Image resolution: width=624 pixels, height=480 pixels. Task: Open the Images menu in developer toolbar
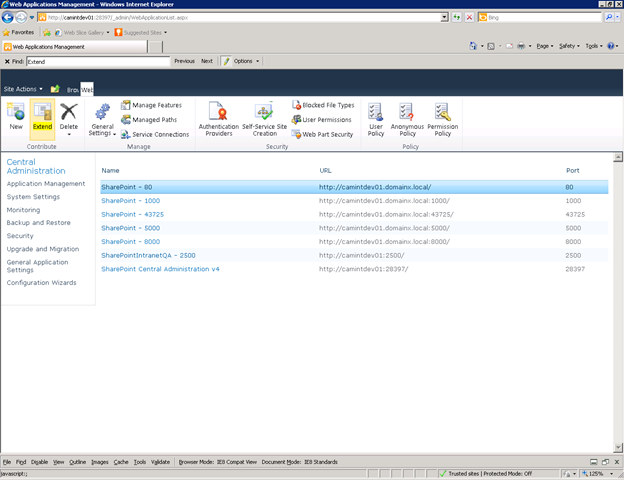[99, 462]
